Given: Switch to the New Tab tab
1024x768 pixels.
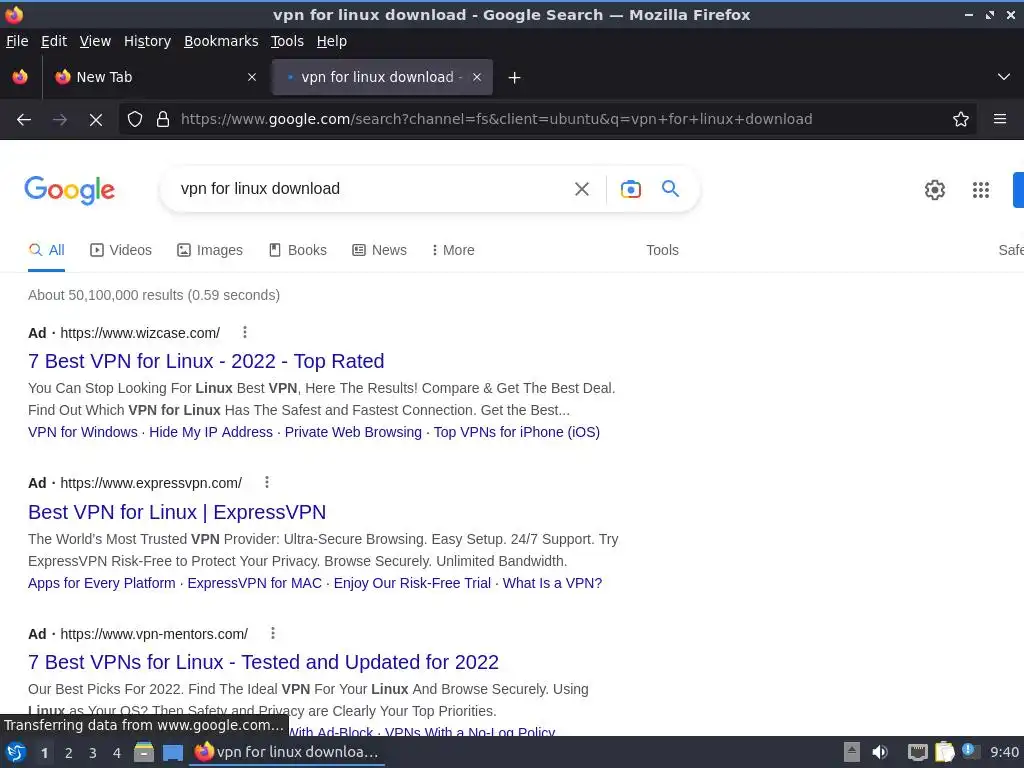Looking at the screenshot, I should [x=155, y=77].
